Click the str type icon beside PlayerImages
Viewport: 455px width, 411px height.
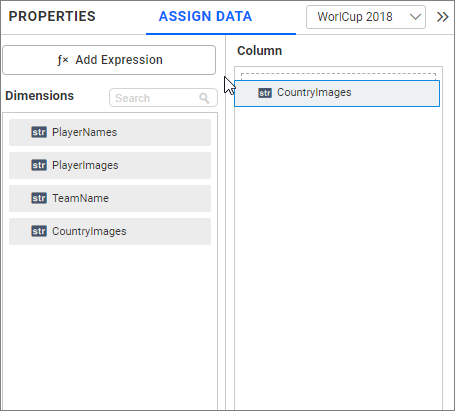(39, 165)
